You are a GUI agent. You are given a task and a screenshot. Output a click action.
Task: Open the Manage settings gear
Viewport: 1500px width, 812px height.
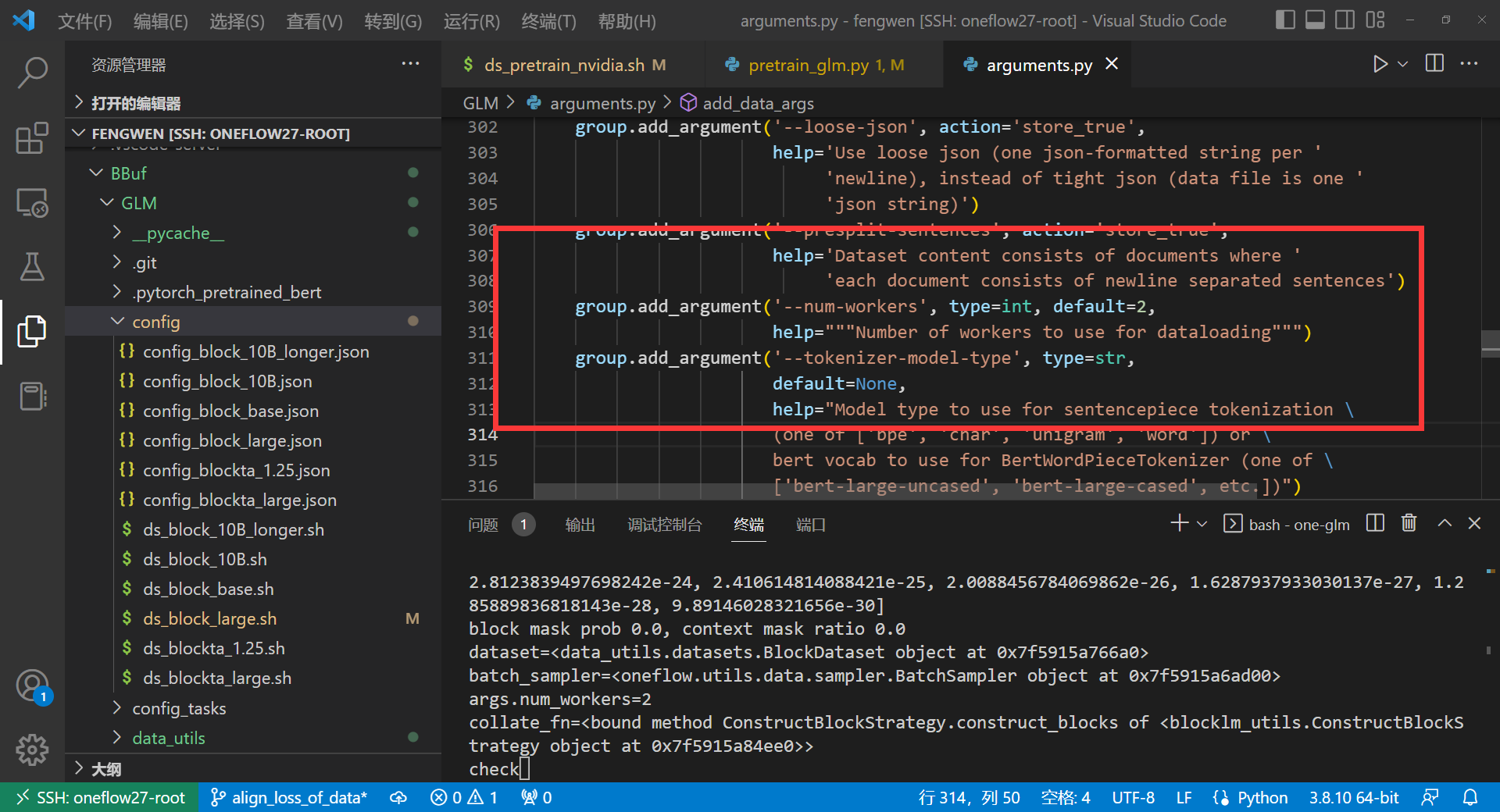(32, 750)
